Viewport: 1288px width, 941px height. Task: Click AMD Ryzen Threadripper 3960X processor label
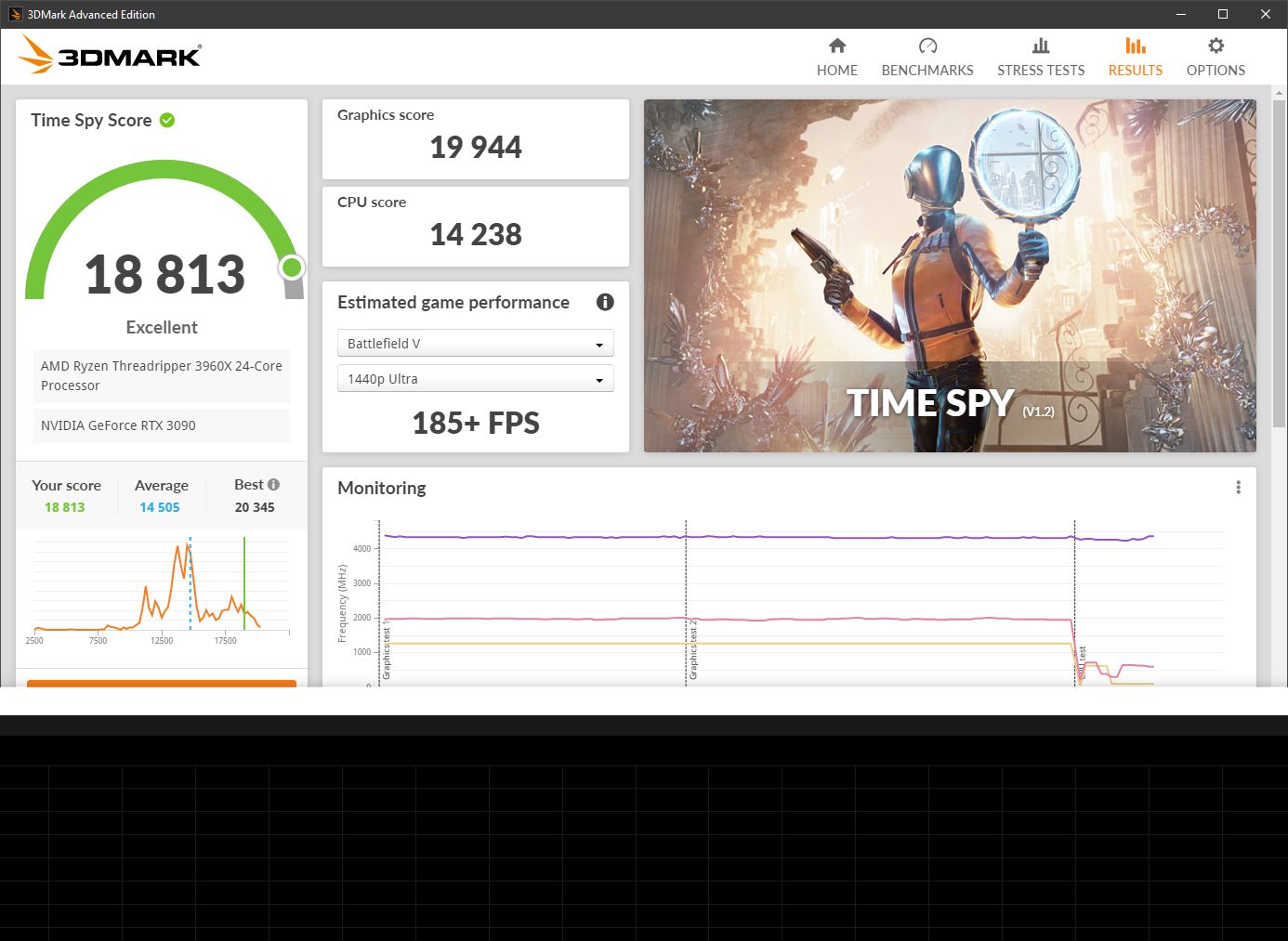[x=162, y=376]
